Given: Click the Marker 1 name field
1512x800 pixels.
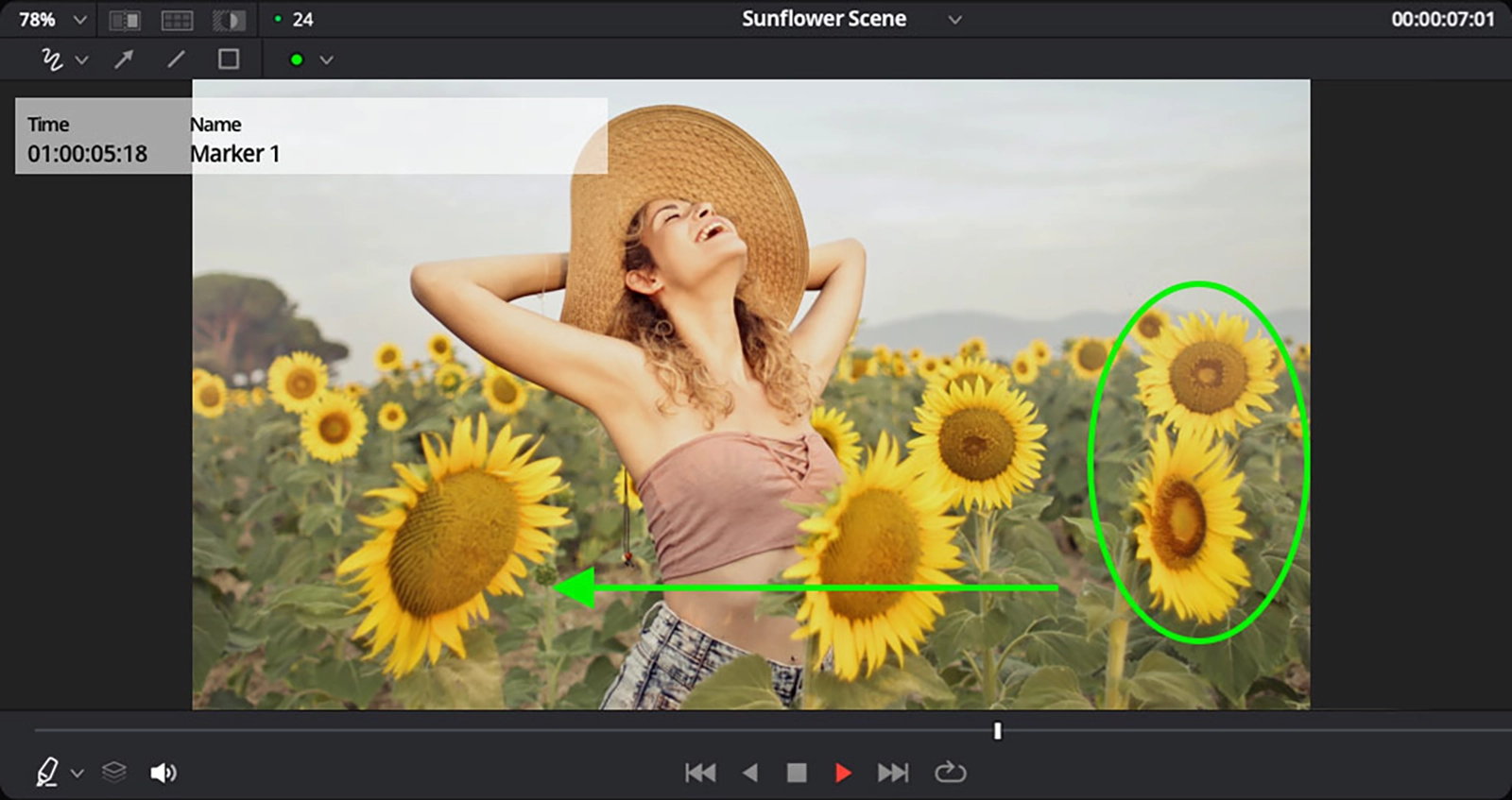Looking at the screenshot, I should coord(235,153).
